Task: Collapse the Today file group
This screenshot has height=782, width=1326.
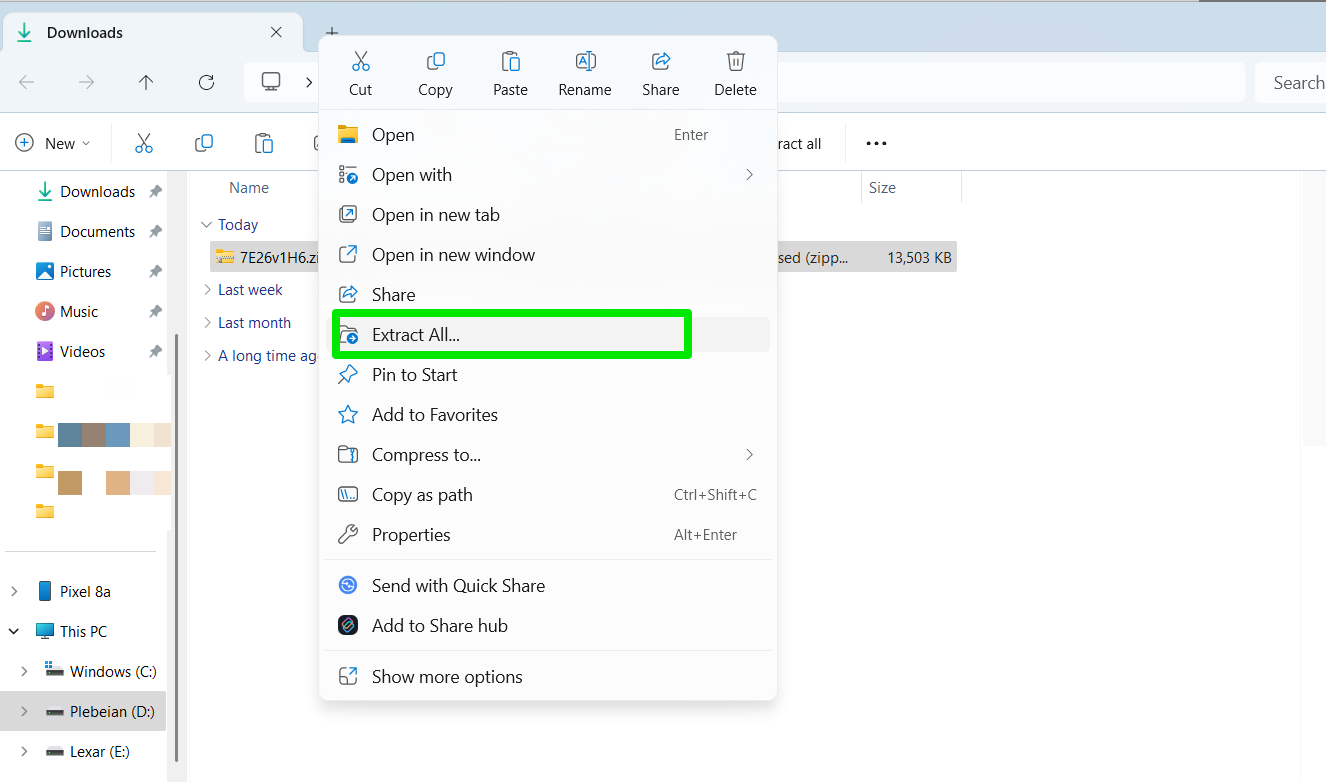Action: coord(207,225)
